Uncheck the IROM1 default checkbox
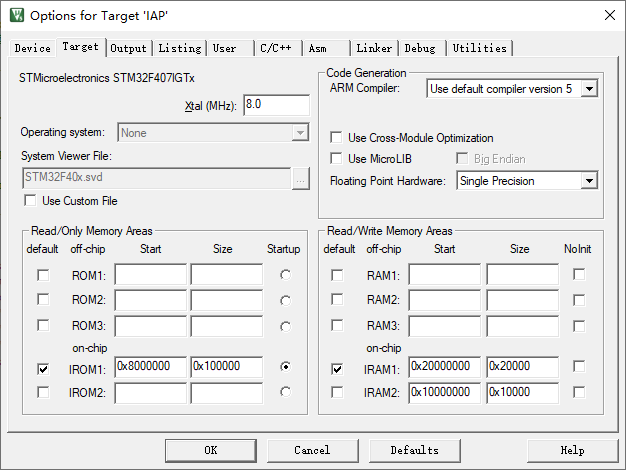 [43, 369]
